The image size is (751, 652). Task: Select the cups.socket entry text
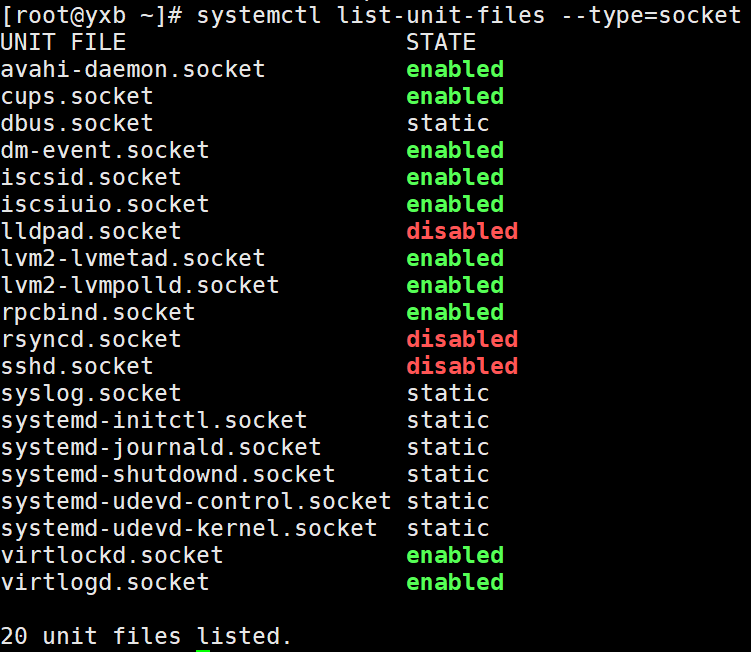pyautogui.click(x=77, y=96)
